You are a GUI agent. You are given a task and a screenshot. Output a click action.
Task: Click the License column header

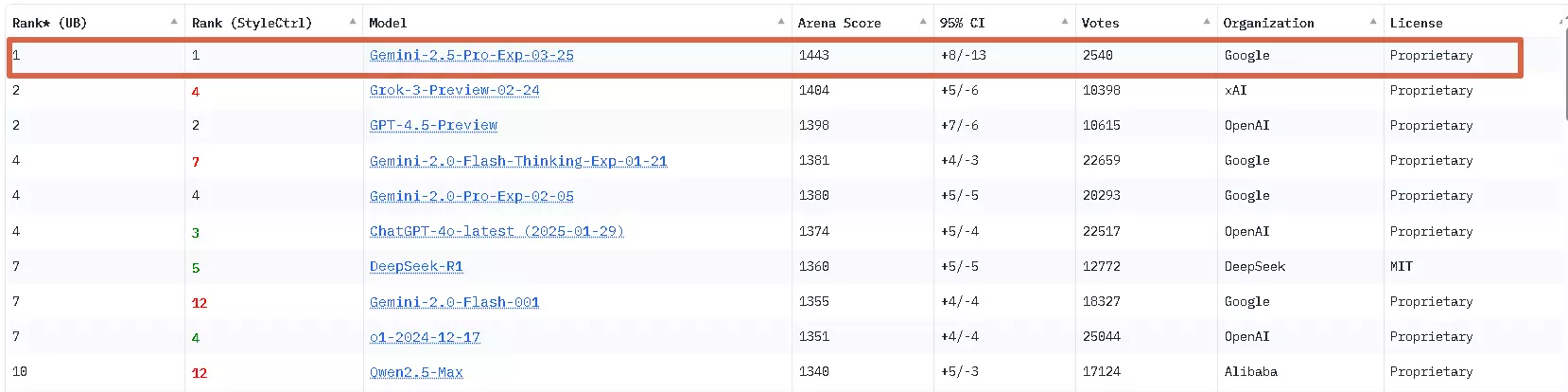(1416, 23)
